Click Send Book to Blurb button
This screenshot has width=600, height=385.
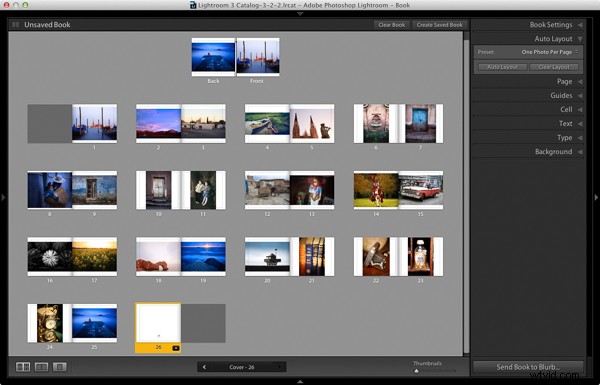[528, 367]
